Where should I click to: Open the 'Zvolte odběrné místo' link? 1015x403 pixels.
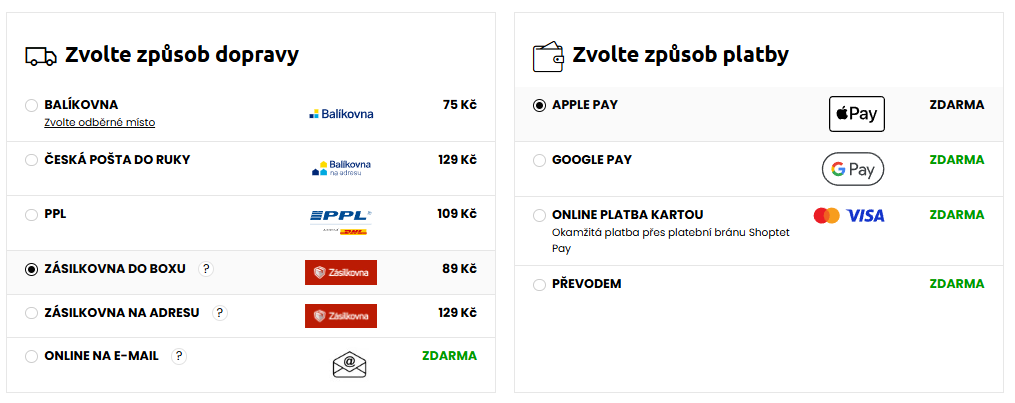[x=99, y=123]
